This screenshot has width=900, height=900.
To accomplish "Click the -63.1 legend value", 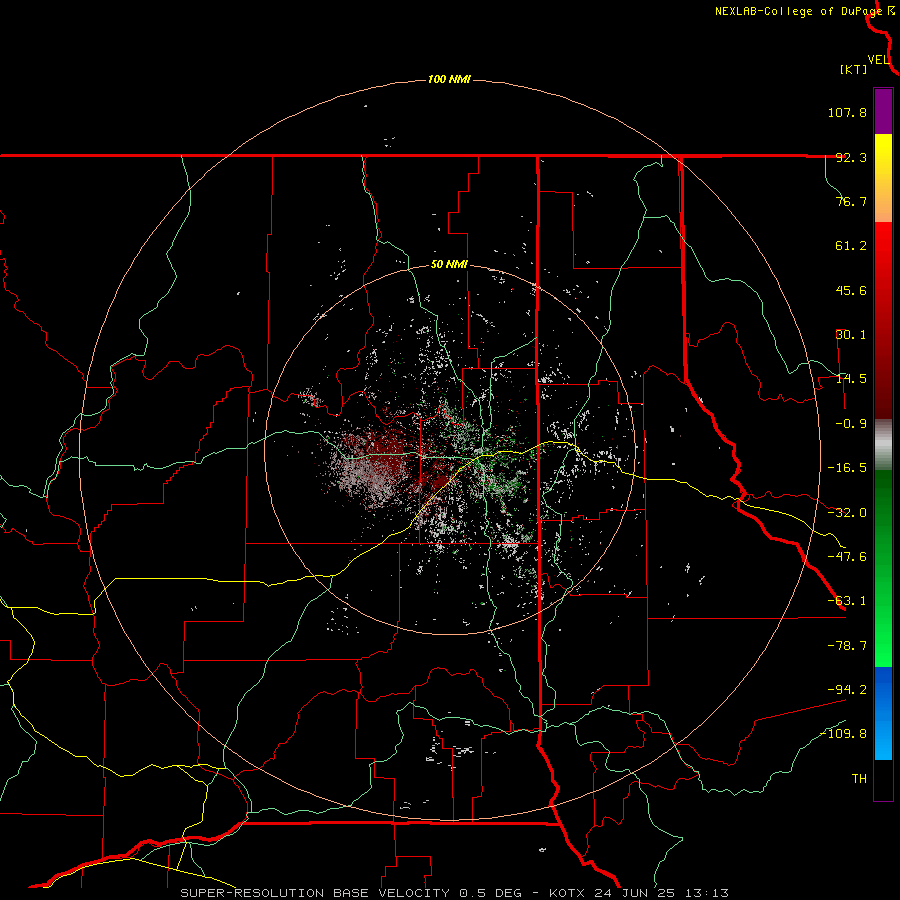I will click(x=847, y=601).
